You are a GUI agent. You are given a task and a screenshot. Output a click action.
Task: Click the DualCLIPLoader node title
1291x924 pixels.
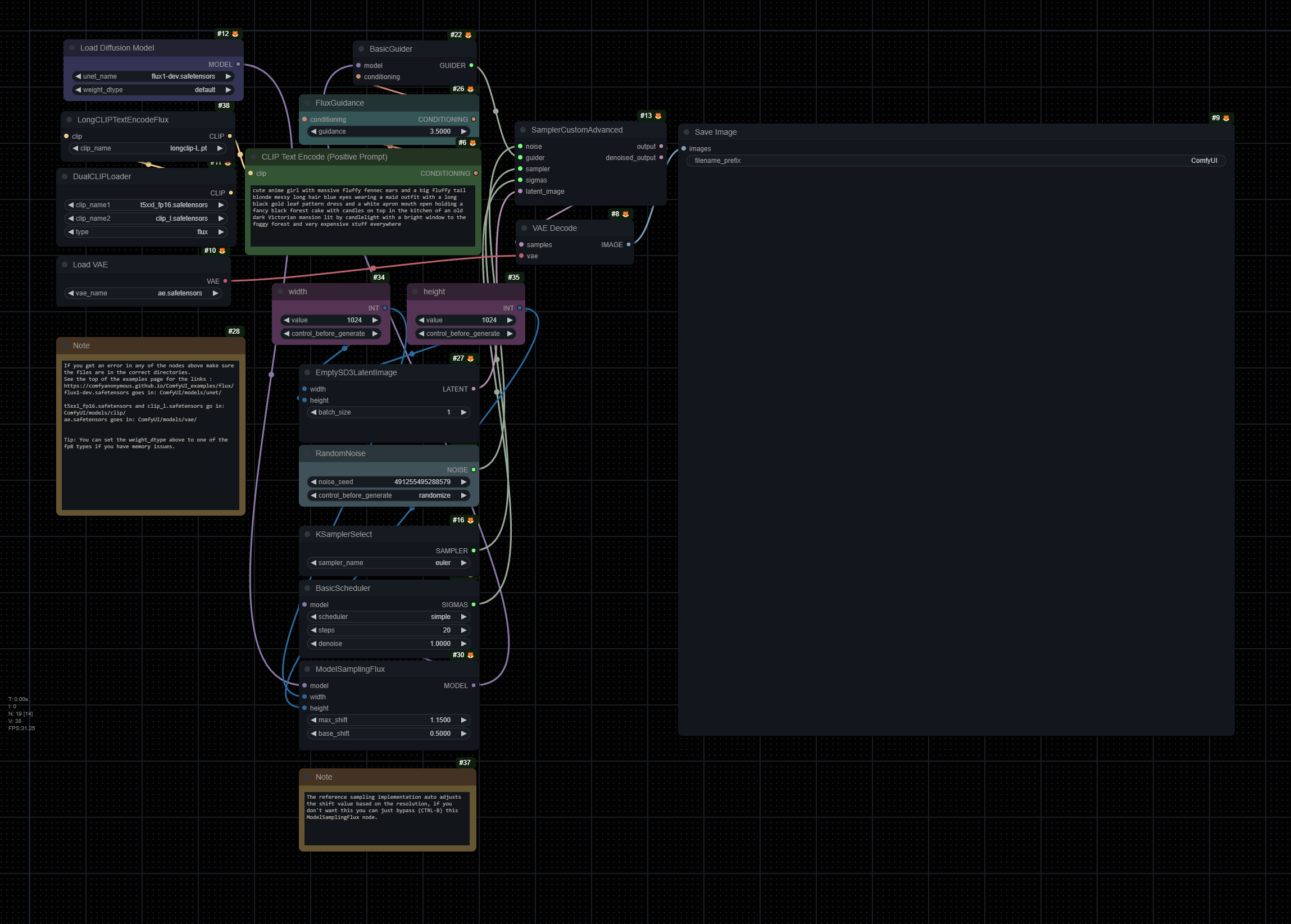tap(102, 176)
